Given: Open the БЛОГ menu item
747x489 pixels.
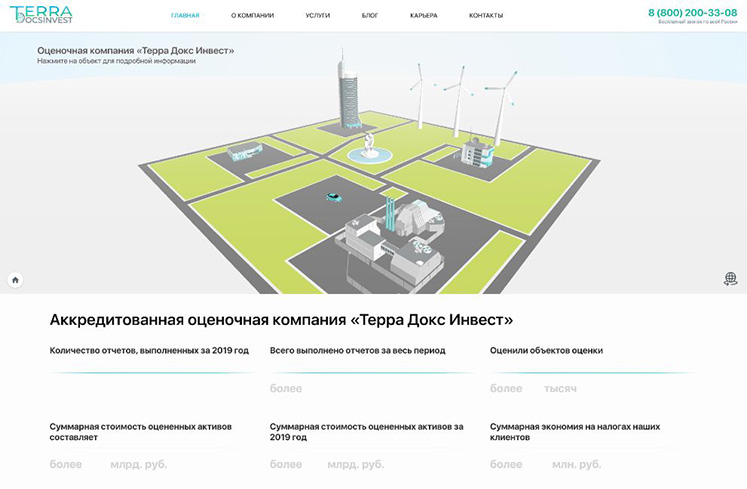Looking at the screenshot, I should coord(370,15).
